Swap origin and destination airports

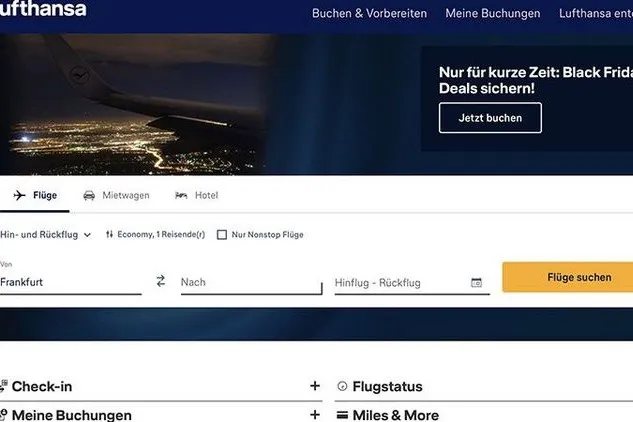[161, 281]
